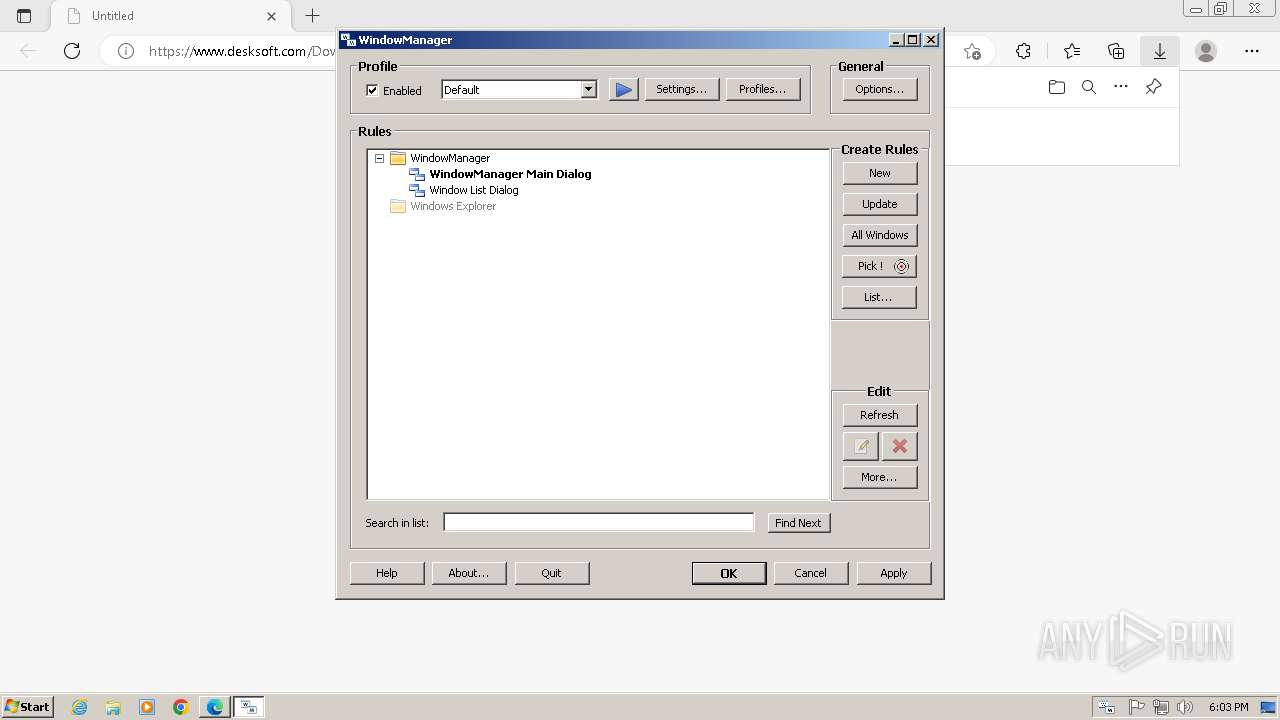Viewport: 1280px width, 720px height.
Task: Close the Untitled browser tab
Action: [272, 16]
